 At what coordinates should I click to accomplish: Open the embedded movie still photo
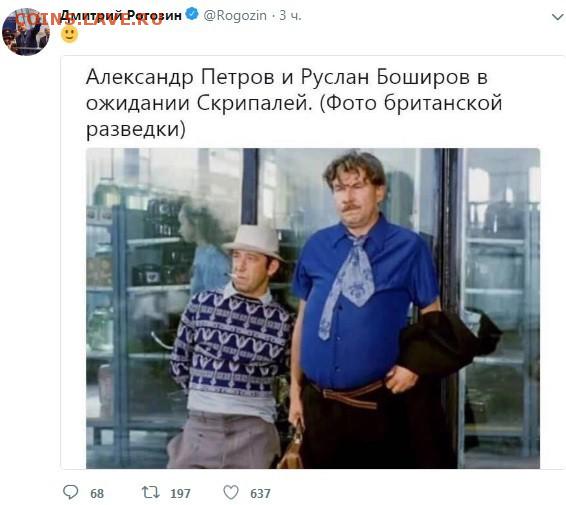pyautogui.click(x=313, y=308)
